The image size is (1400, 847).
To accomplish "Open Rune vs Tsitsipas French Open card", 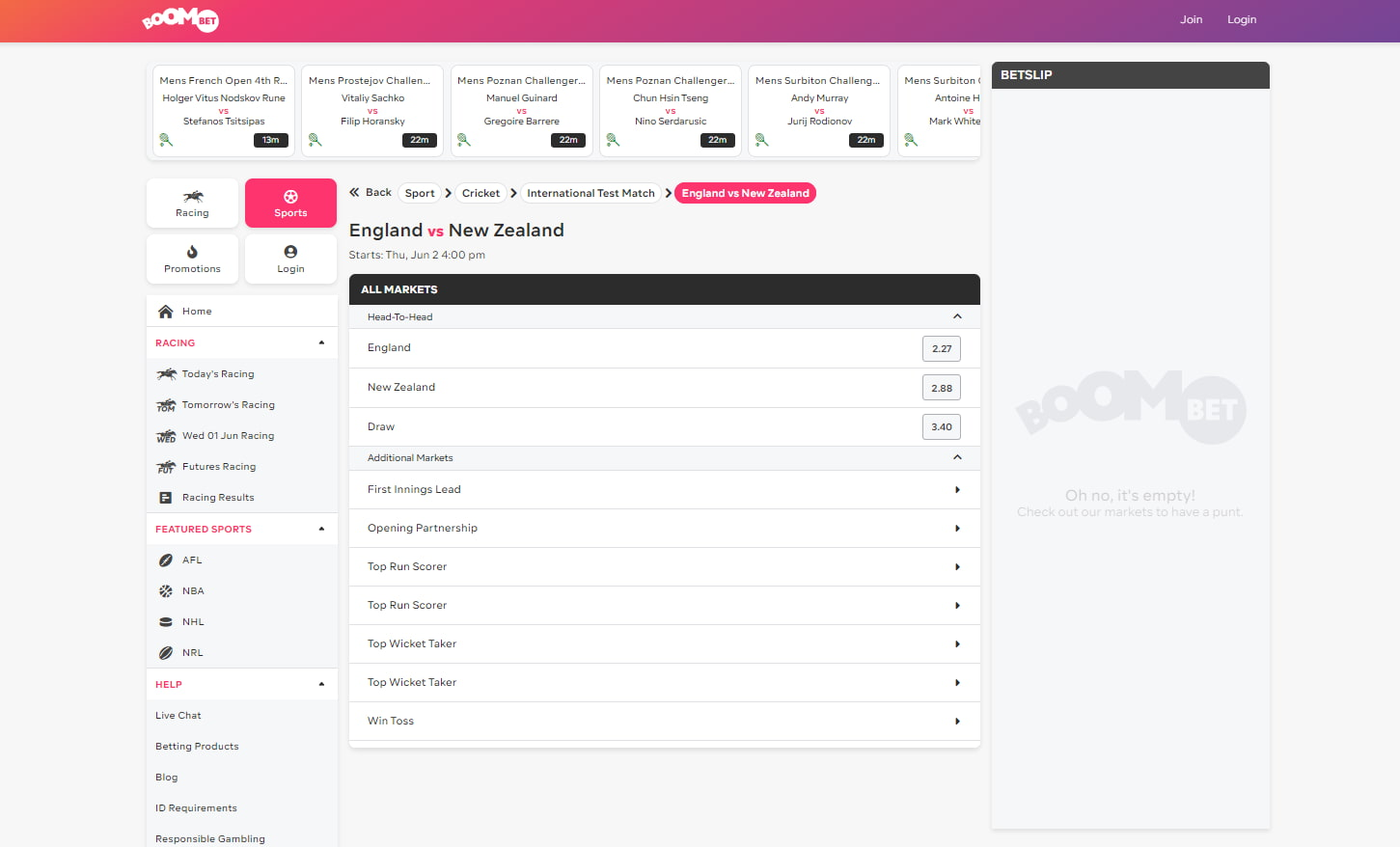I will pyautogui.click(x=224, y=110).
